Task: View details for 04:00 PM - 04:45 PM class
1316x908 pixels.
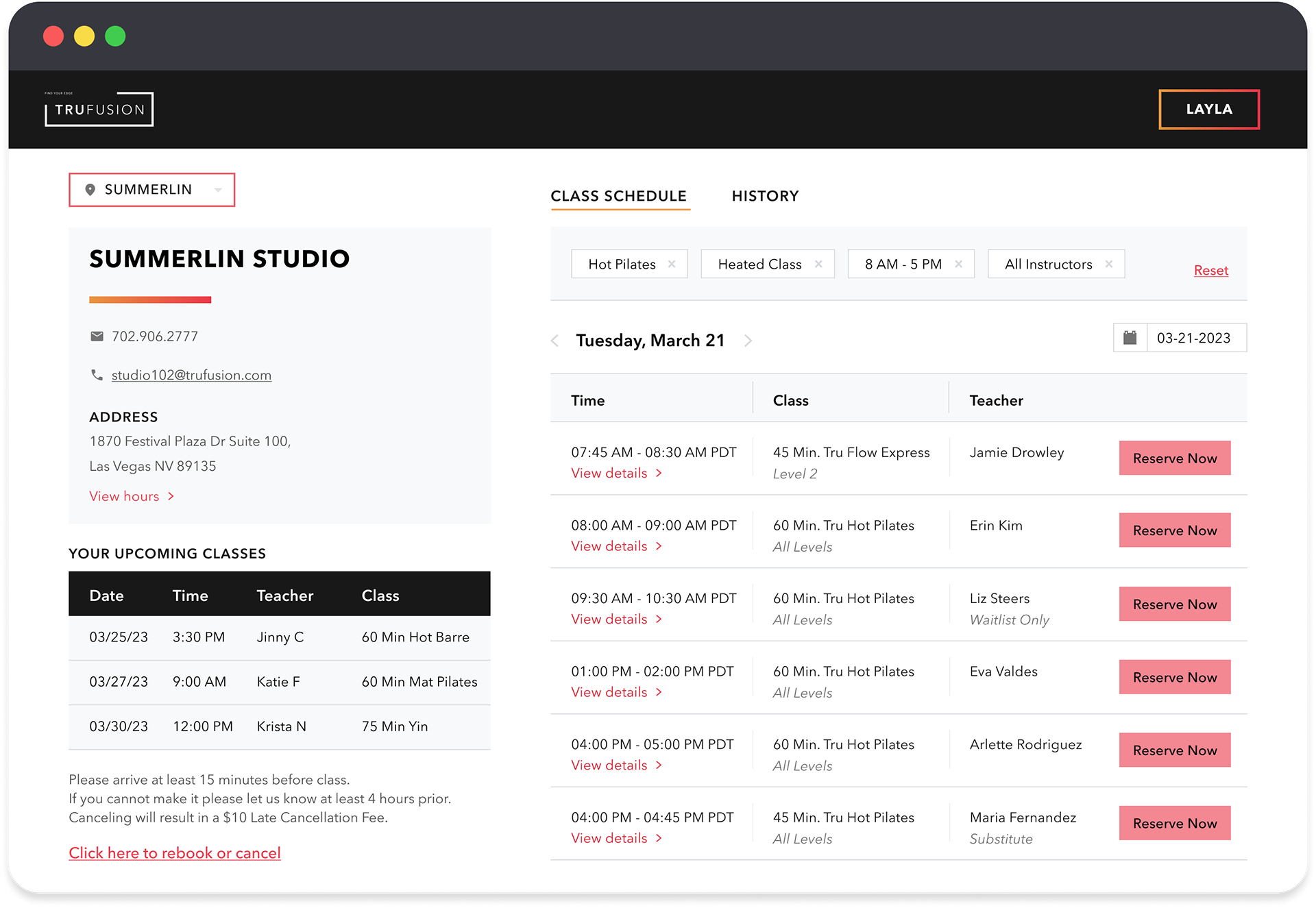Action: [x=616, y=838]
